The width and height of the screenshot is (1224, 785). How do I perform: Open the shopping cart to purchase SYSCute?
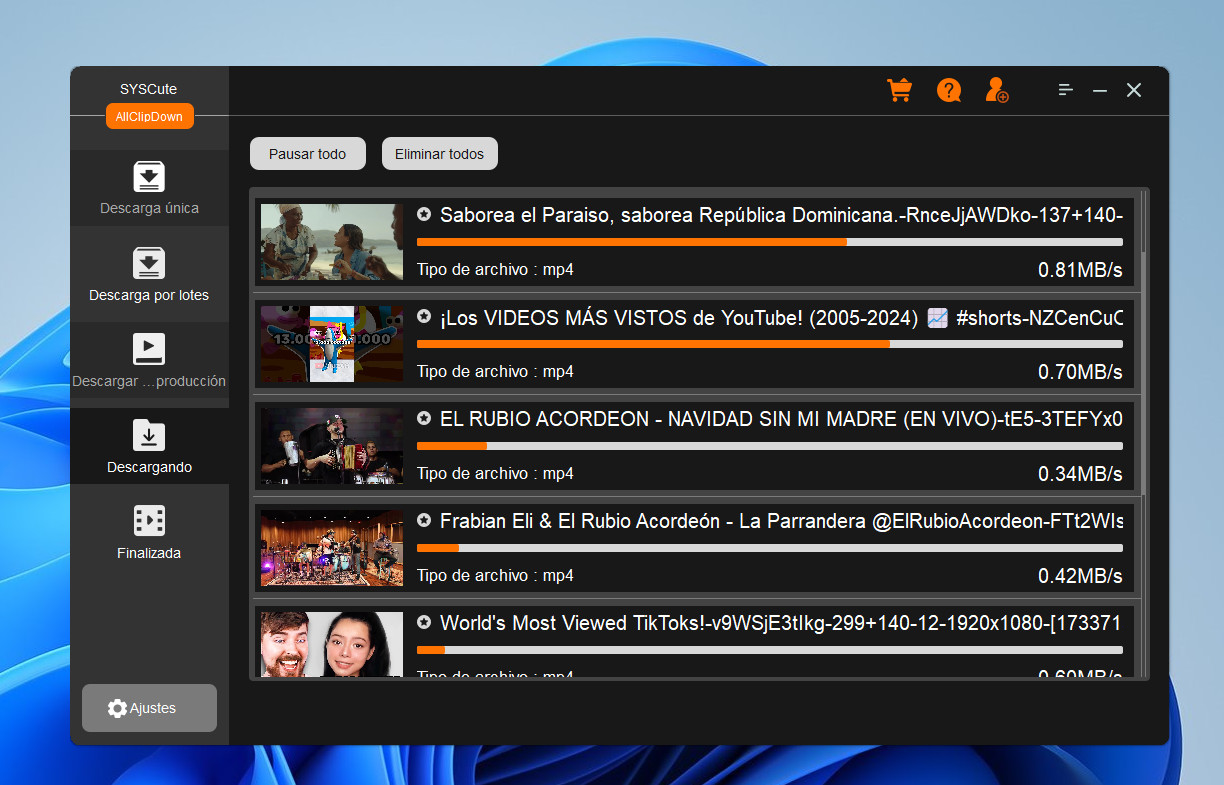pyautogui.click(x=899, y=90)
